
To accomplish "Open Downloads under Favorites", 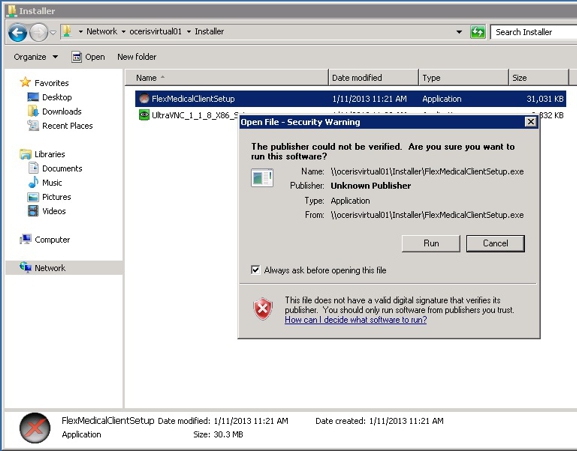I will [62, 111].
